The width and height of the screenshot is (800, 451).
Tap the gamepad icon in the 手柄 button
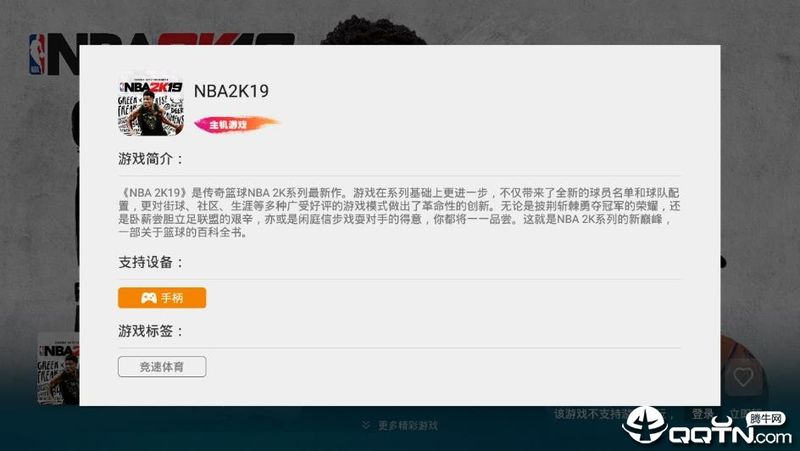pos(148,298)
